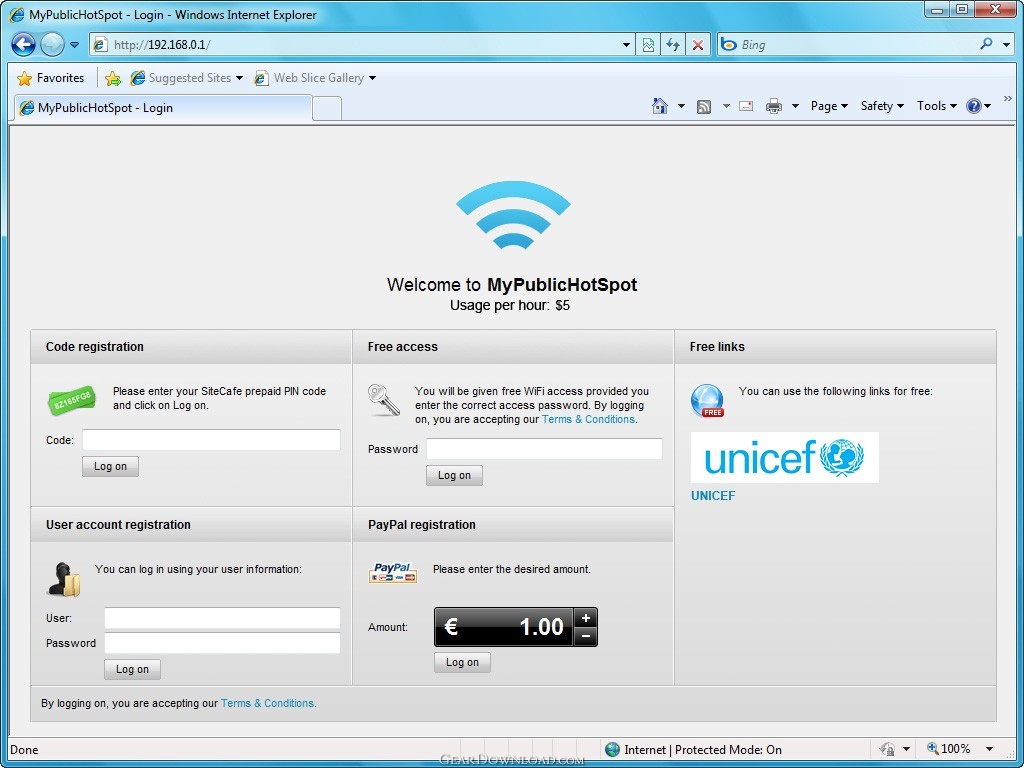Click the search magnifier icon
The image size is (1024, 768).
(x=986, y=44)
